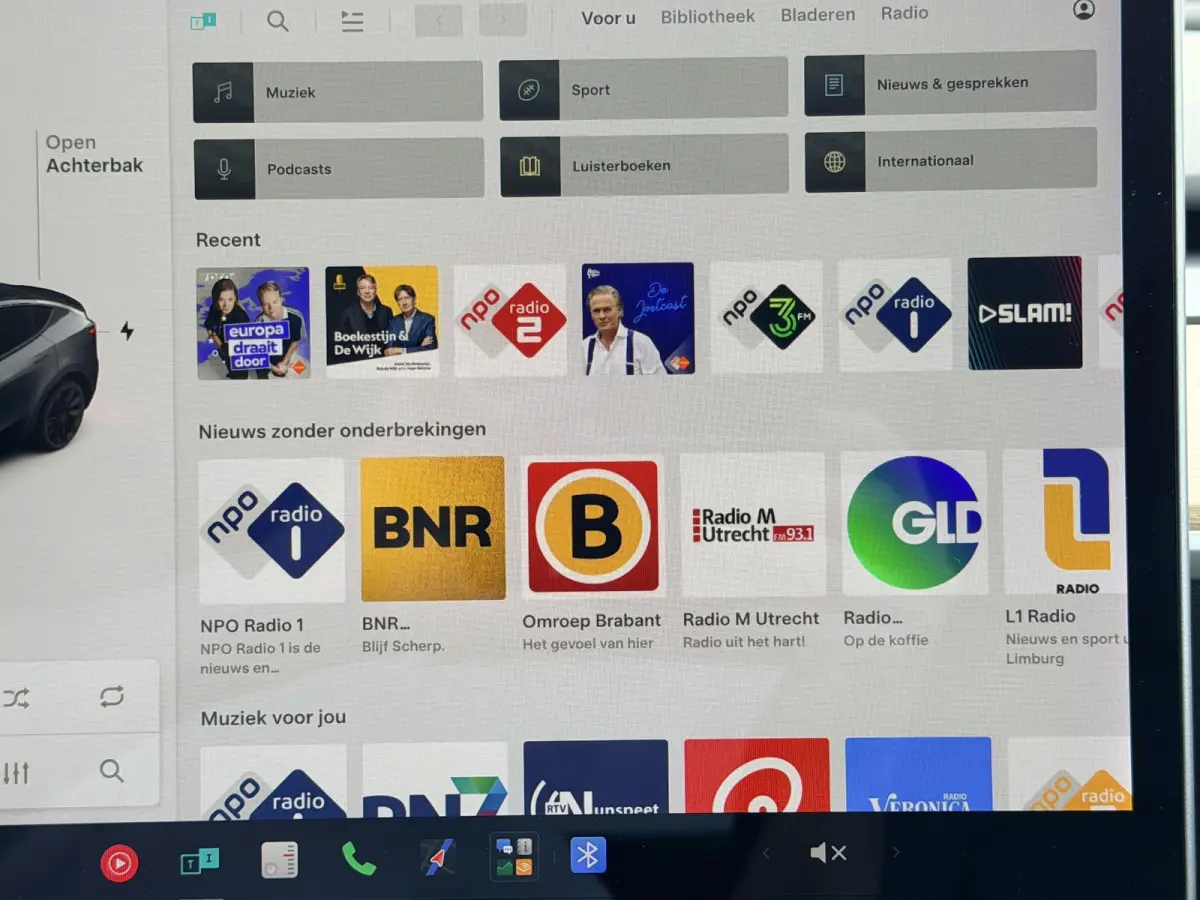
Task: Open the app launcher grid icon
Action: click(515, 857)
